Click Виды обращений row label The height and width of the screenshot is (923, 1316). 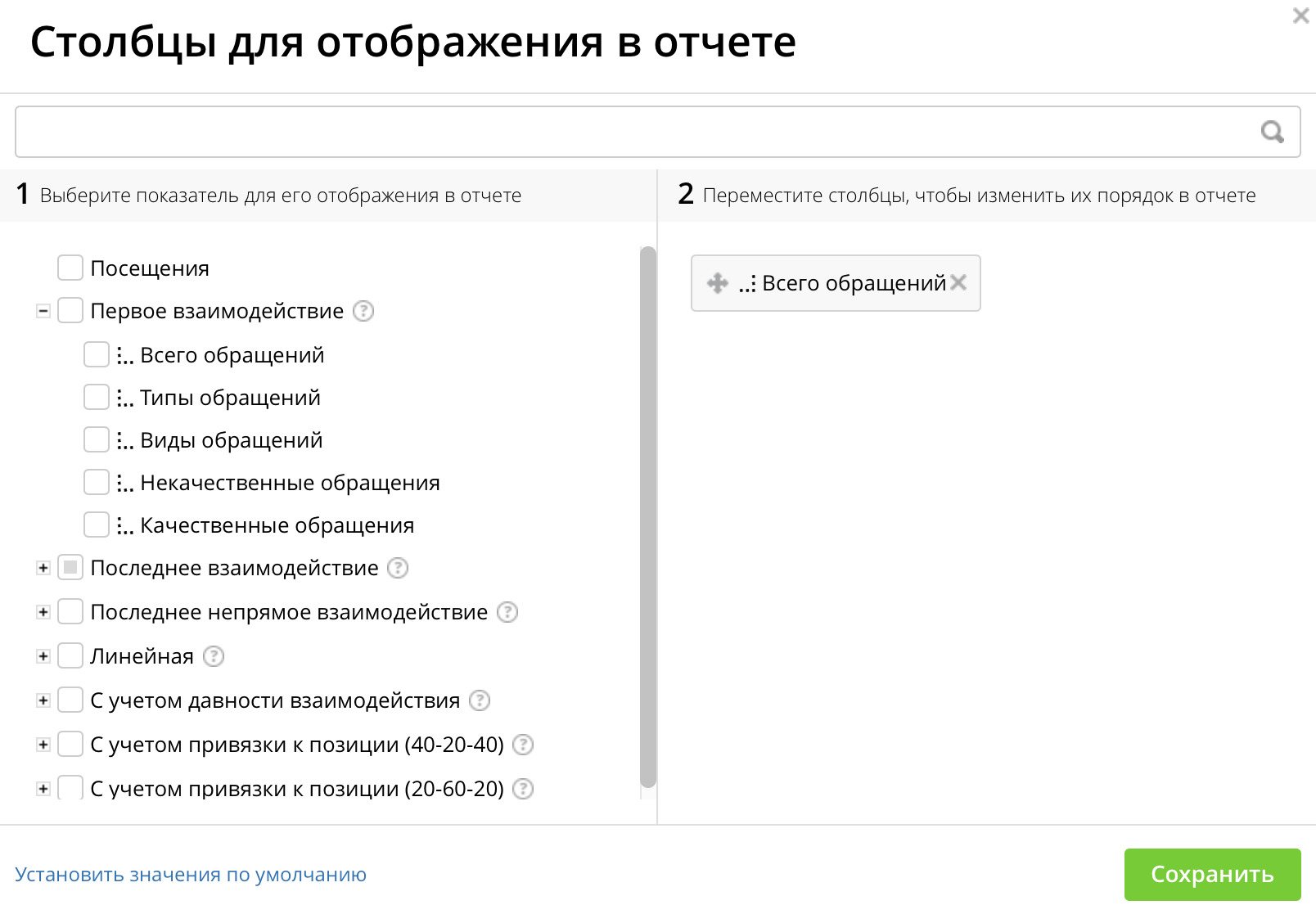click(x=232, y=440)
